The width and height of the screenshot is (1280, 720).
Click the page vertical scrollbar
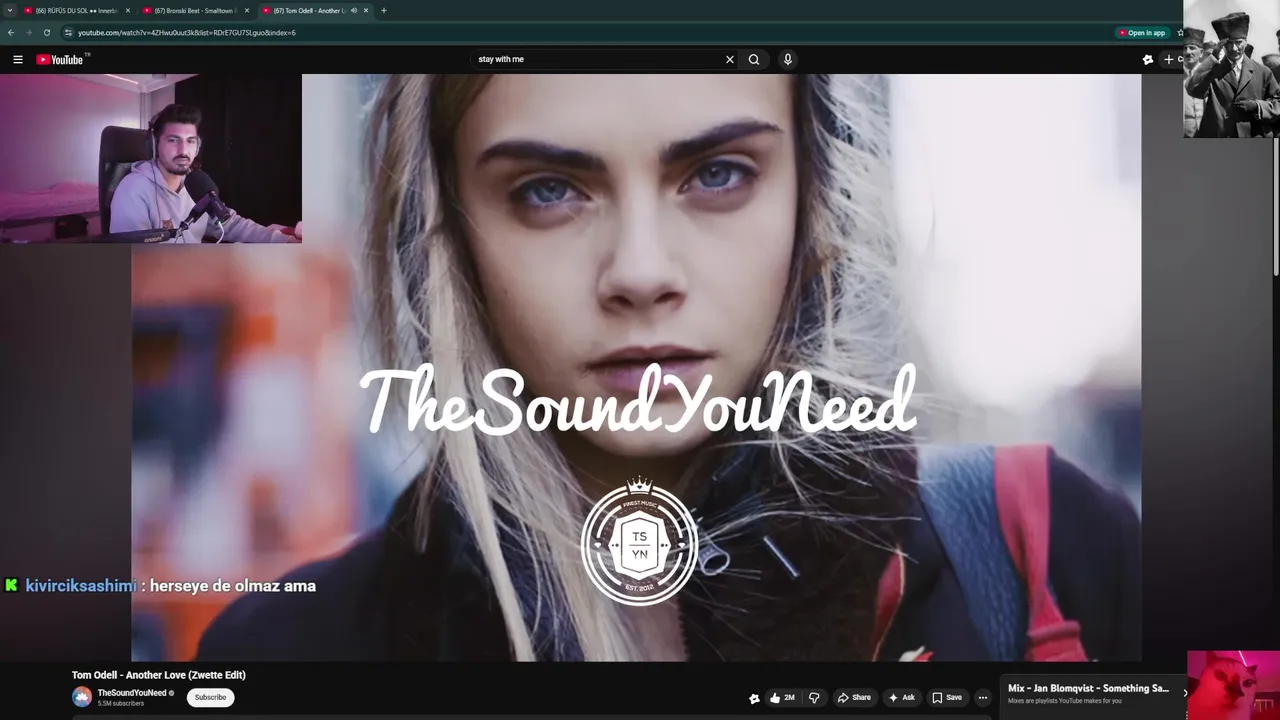[x=1276, y=208]
